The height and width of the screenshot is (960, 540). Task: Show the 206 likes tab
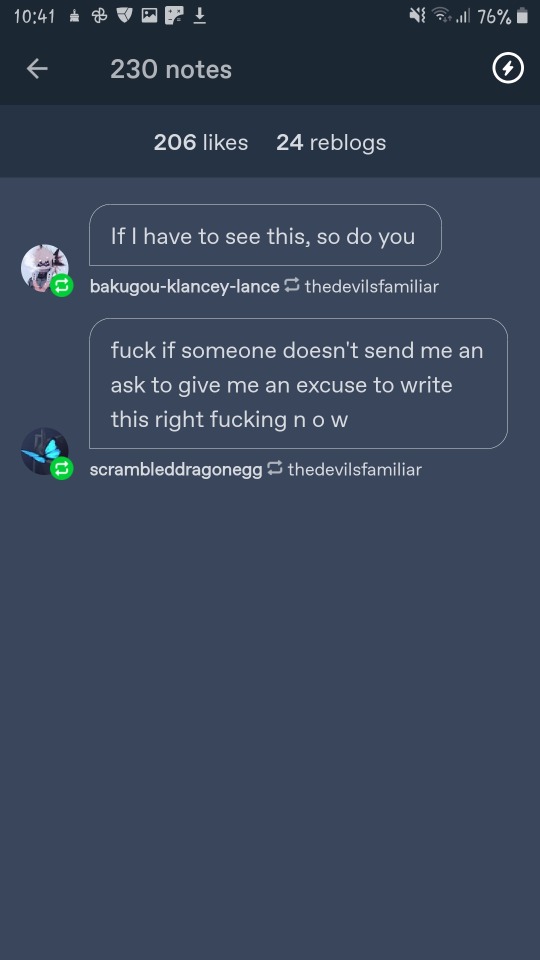coord(201,143)
